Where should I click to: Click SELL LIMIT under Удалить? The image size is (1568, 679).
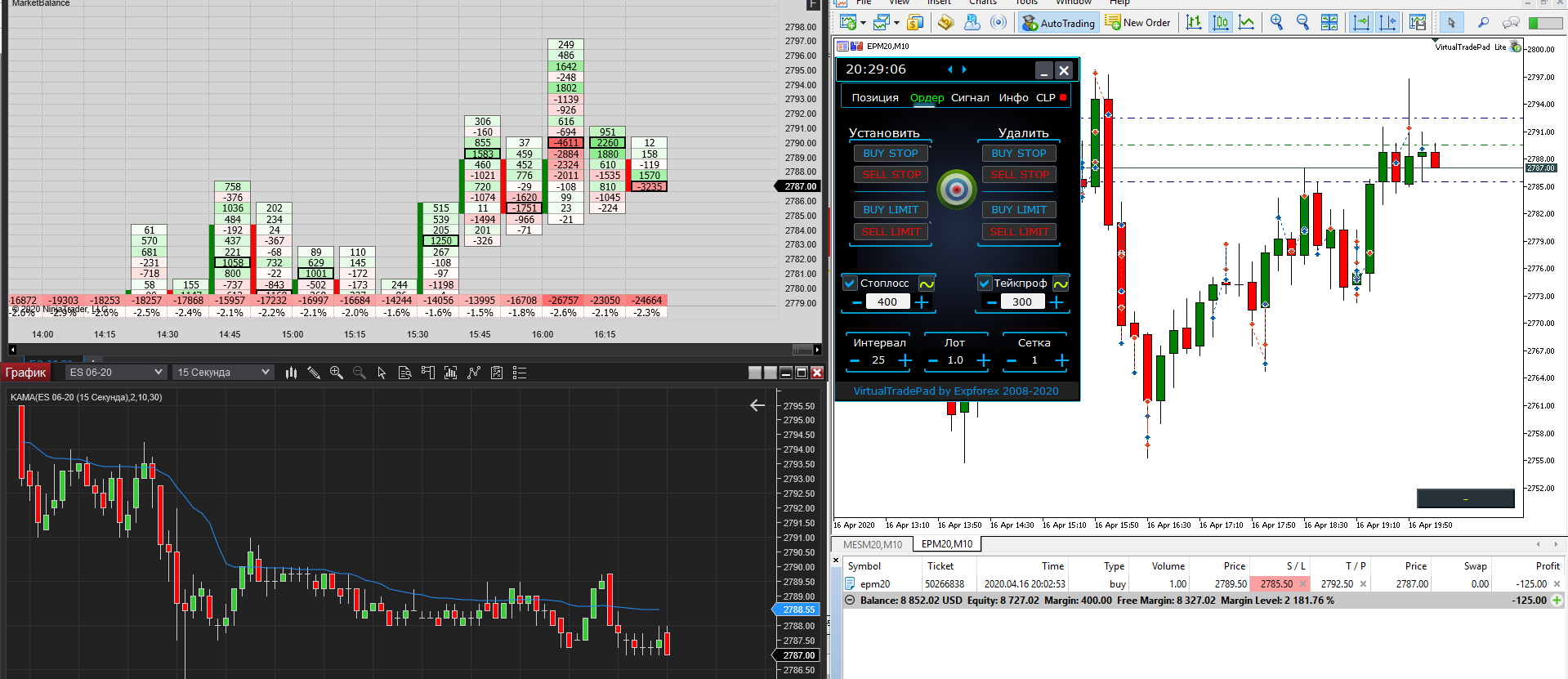tap(1019, 232)
